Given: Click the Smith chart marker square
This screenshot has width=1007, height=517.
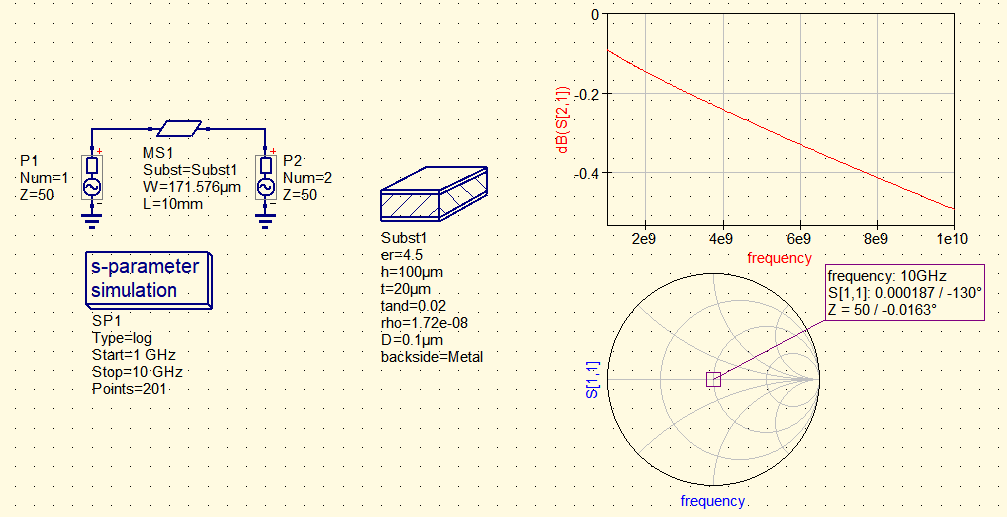Looking at the screenshot, I should tap(714, 380).
